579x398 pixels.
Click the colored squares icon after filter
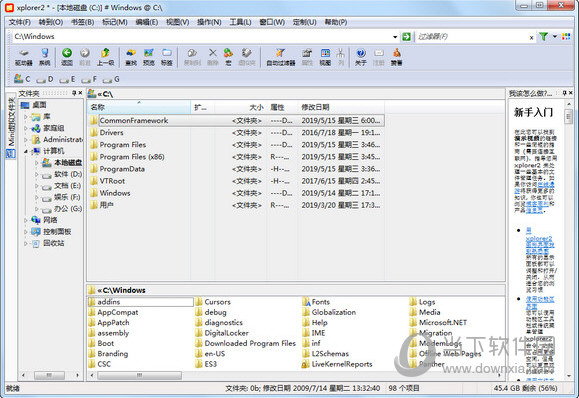click(x=566, y=37)
